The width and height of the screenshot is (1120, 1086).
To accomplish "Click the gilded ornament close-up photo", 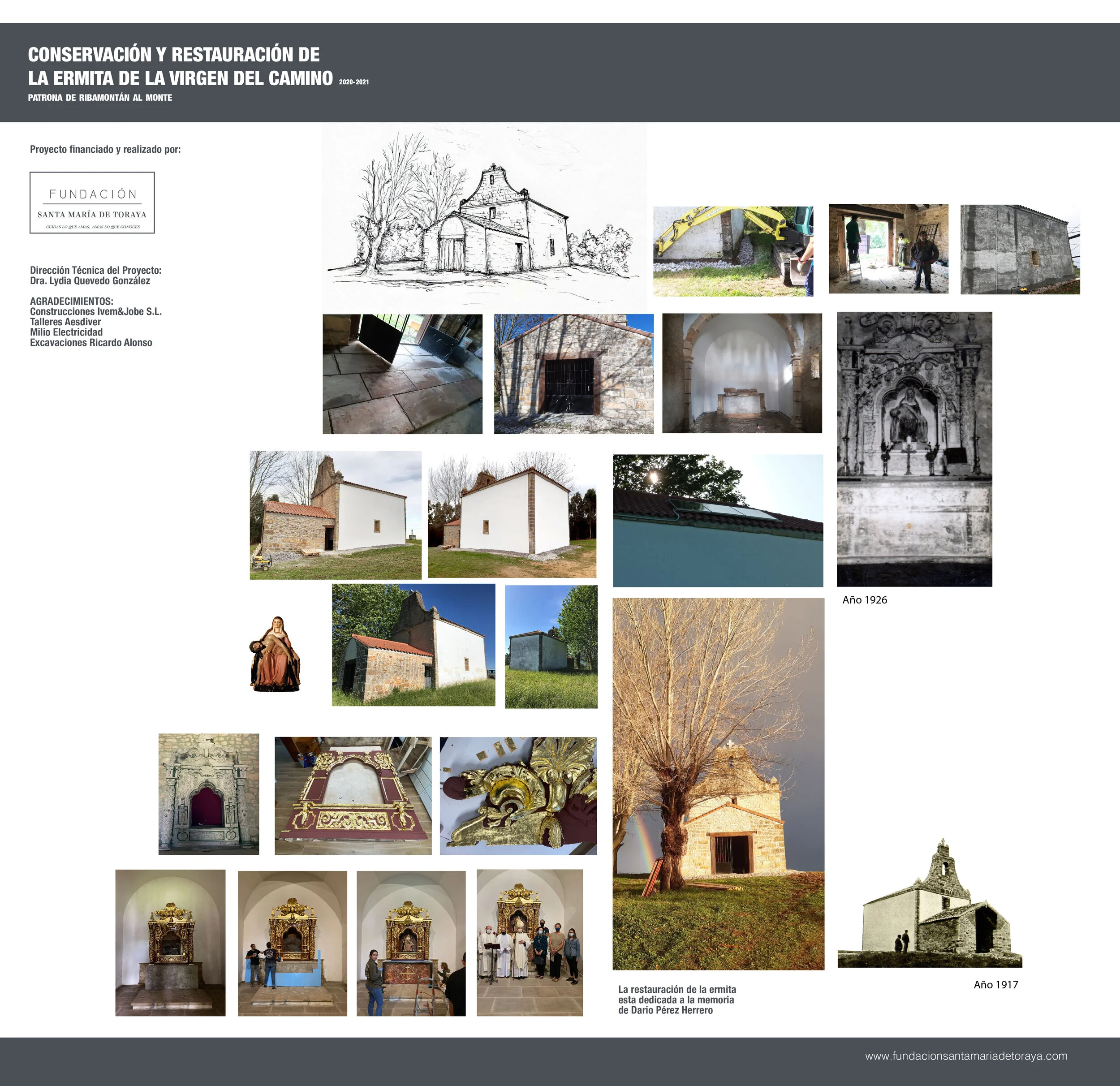I will [x=518, y=796].
